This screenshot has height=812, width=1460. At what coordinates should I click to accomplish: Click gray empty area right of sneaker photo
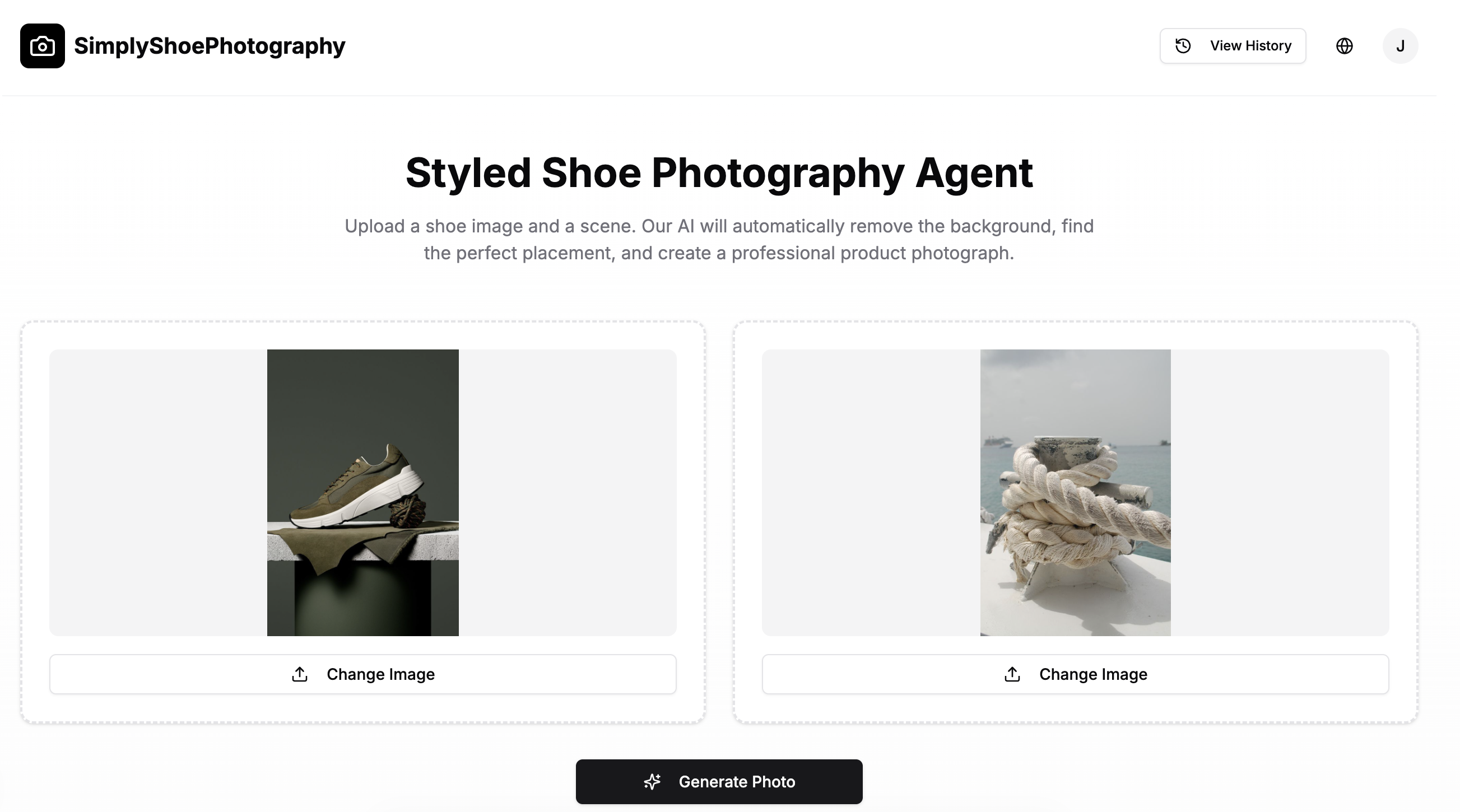[567, 492]
